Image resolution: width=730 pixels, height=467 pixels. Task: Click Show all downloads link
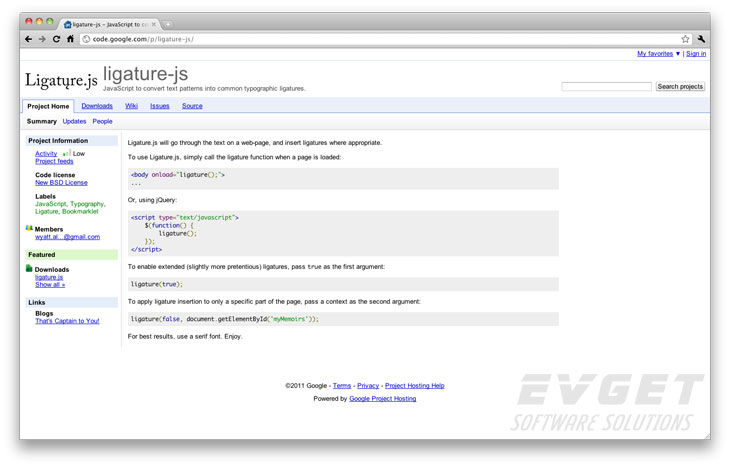coord(50,284)
